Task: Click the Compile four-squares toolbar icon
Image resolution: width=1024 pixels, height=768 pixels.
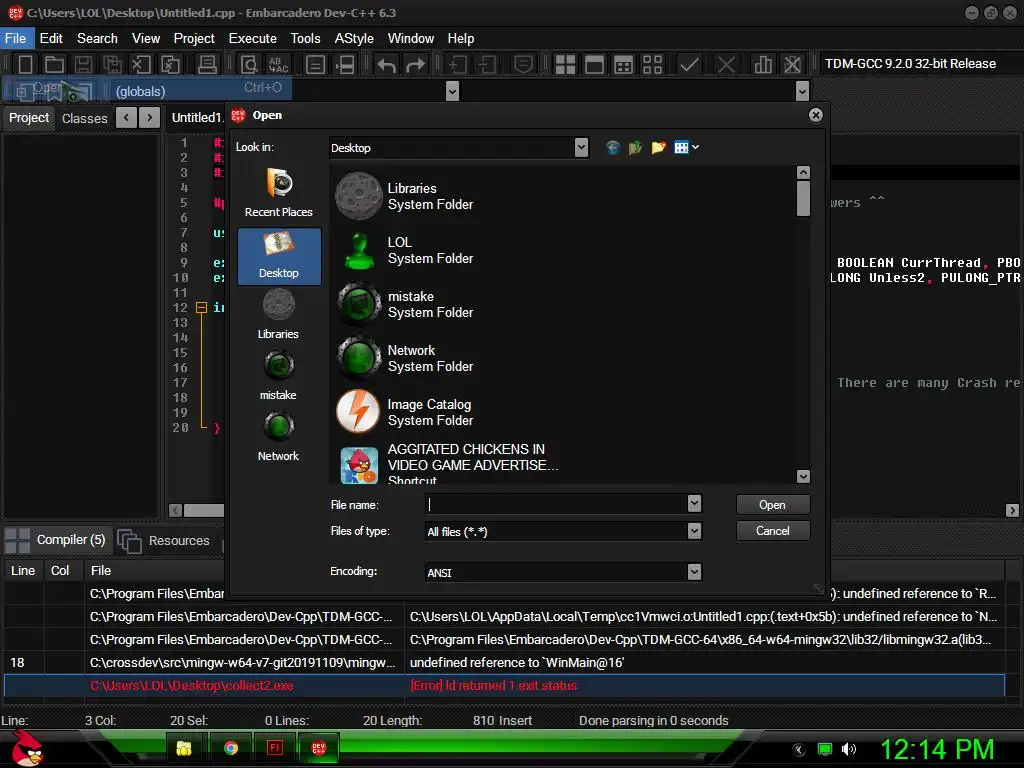Action: (x=565, y=64)
